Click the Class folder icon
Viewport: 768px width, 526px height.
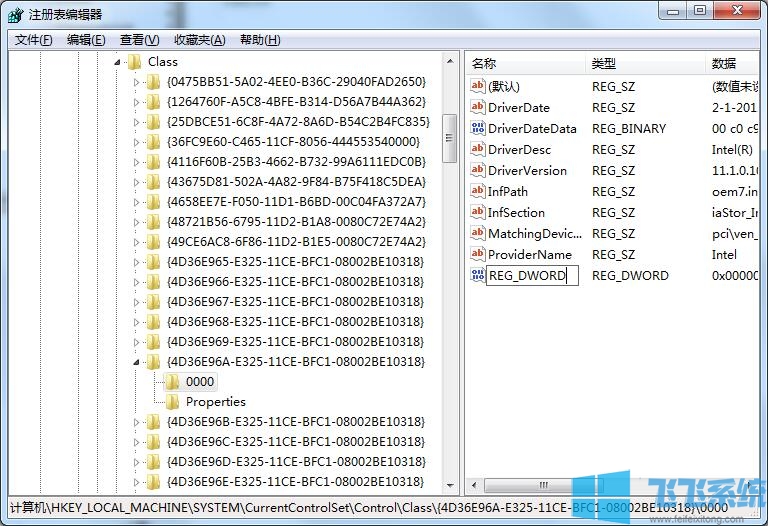[134, 62]
